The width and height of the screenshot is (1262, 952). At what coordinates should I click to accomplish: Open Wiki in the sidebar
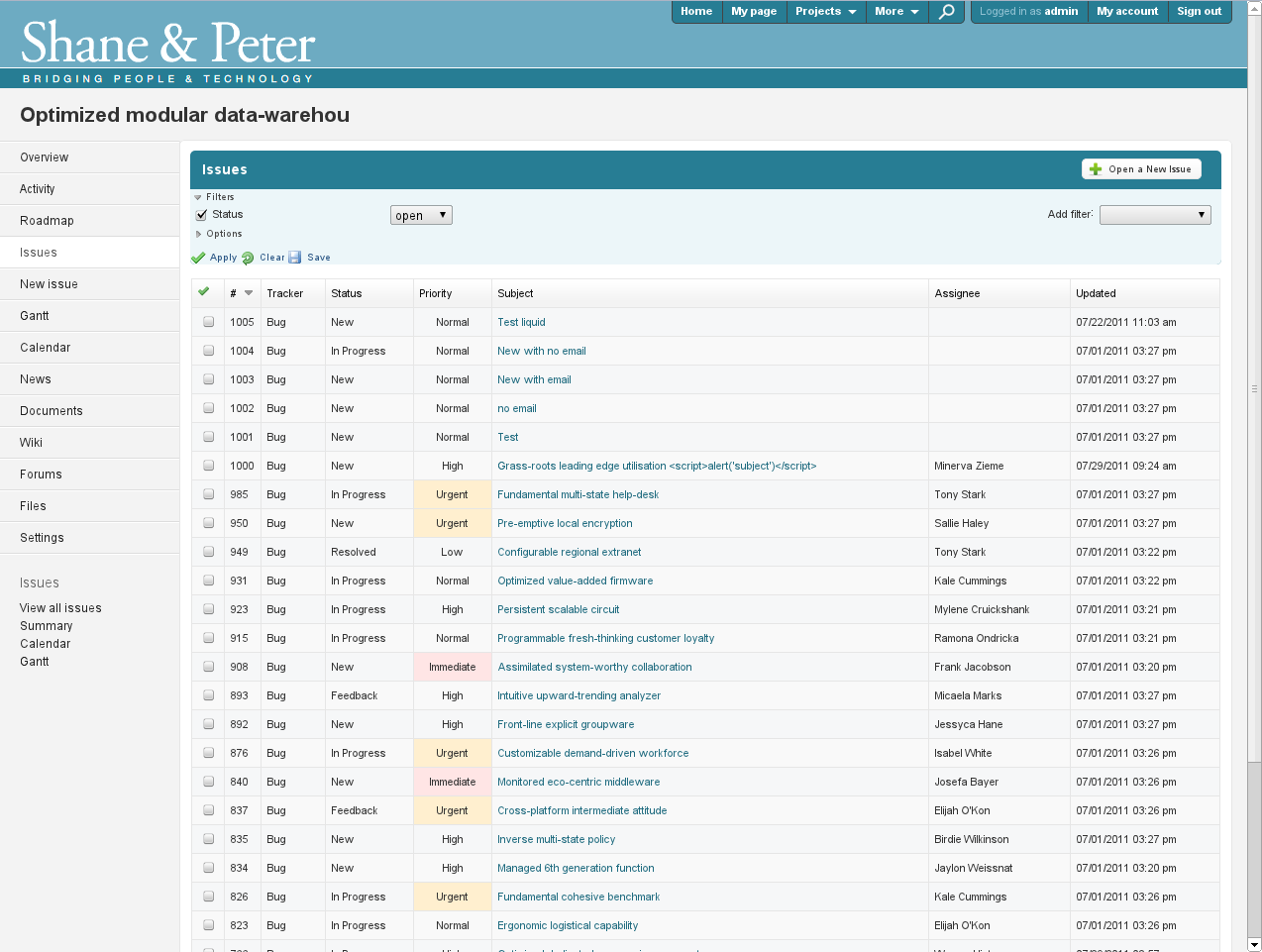click(x=89, y=443)
